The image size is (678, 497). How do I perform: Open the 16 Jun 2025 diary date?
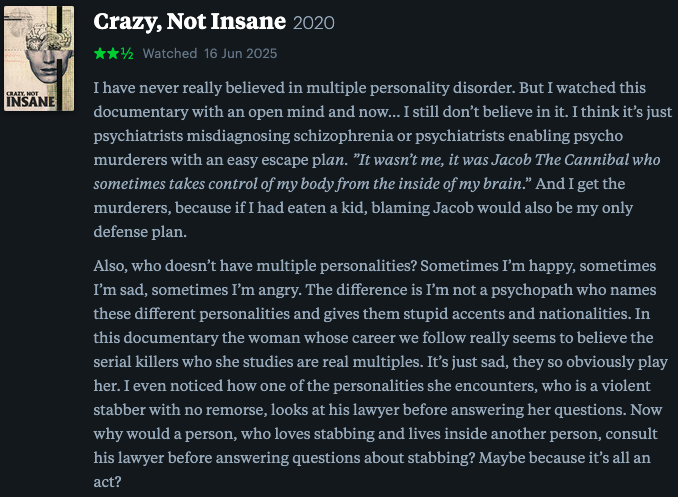240,54
